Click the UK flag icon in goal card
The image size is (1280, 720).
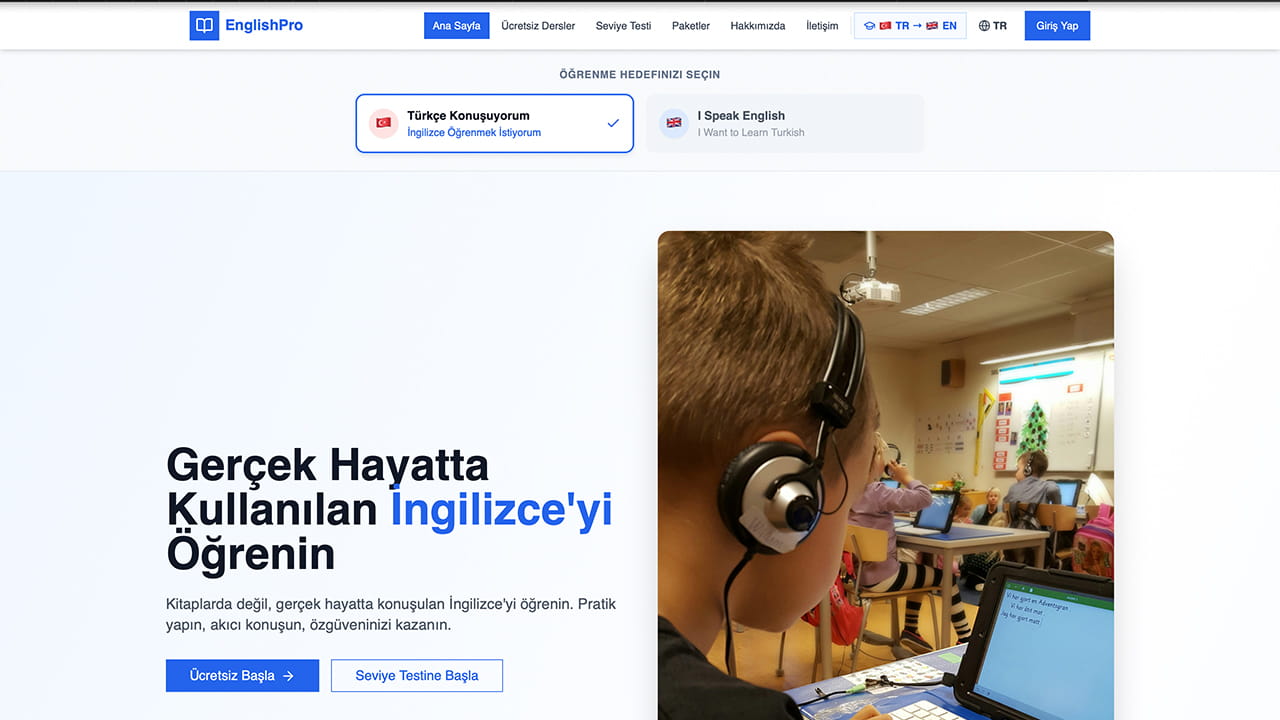[674, 123]
